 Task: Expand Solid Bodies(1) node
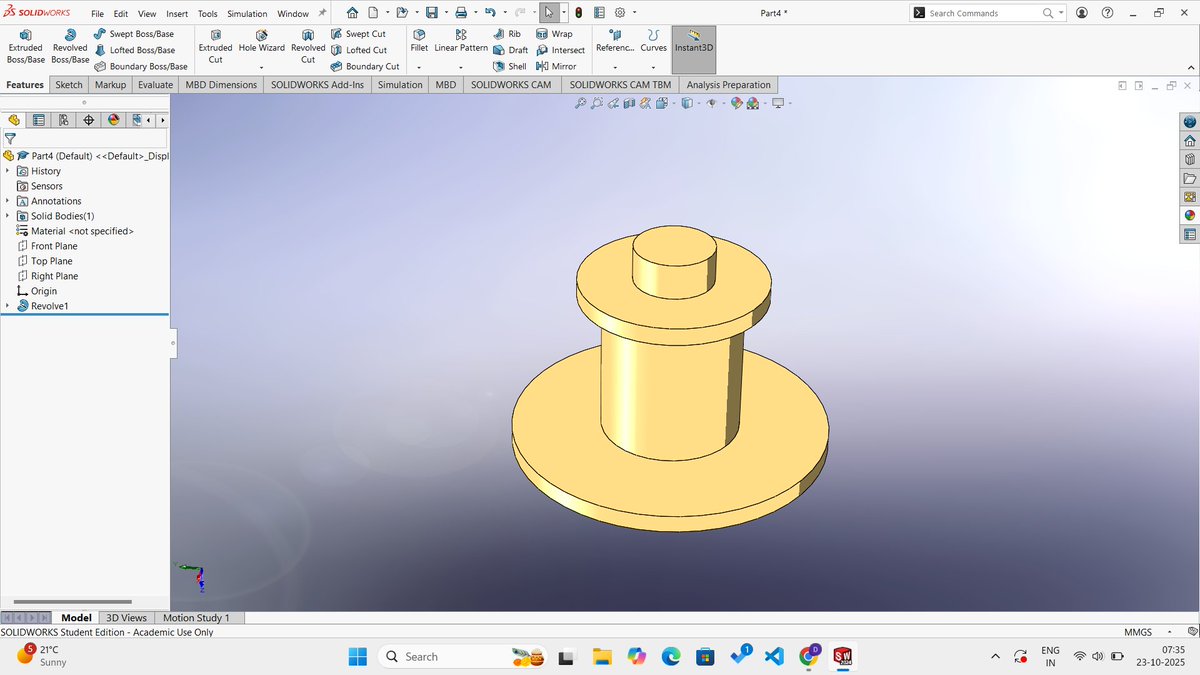[x=7, y=216]
